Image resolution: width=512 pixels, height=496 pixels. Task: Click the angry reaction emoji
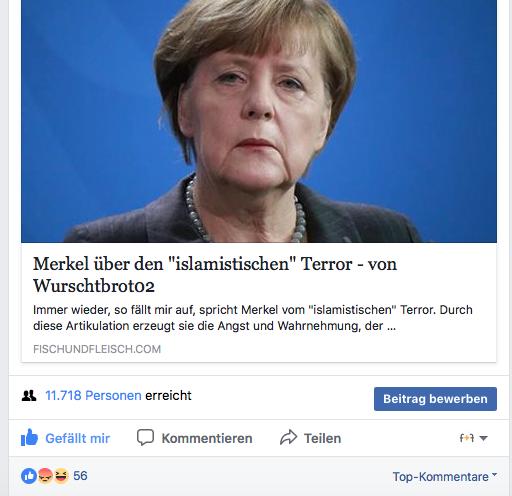click(x=45, y=476)
